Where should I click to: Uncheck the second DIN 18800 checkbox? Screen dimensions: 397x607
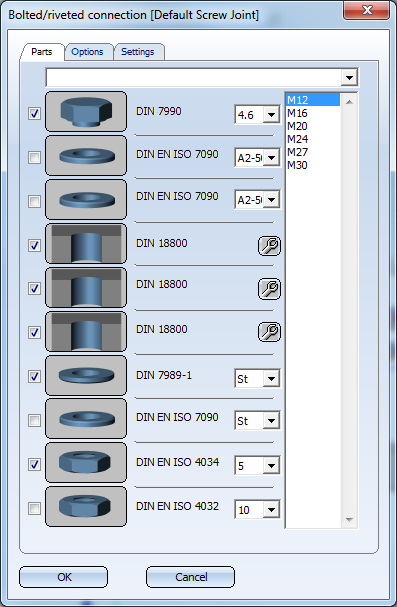(x=34, y=288)
